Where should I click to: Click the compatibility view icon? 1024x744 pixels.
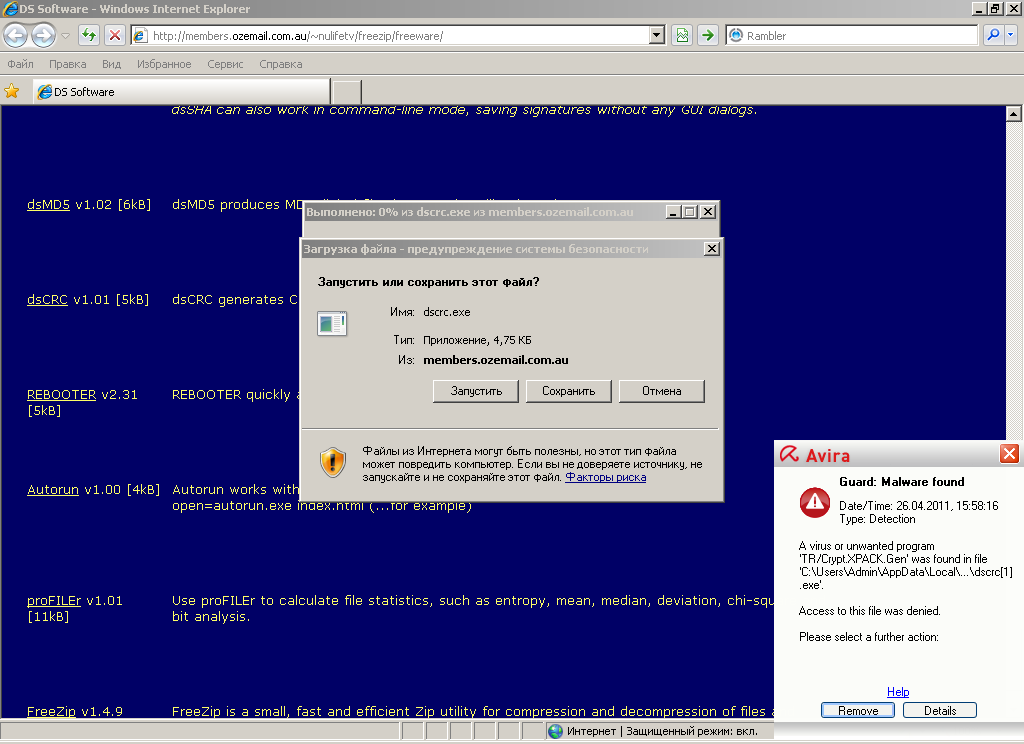(x=682, y=35)
